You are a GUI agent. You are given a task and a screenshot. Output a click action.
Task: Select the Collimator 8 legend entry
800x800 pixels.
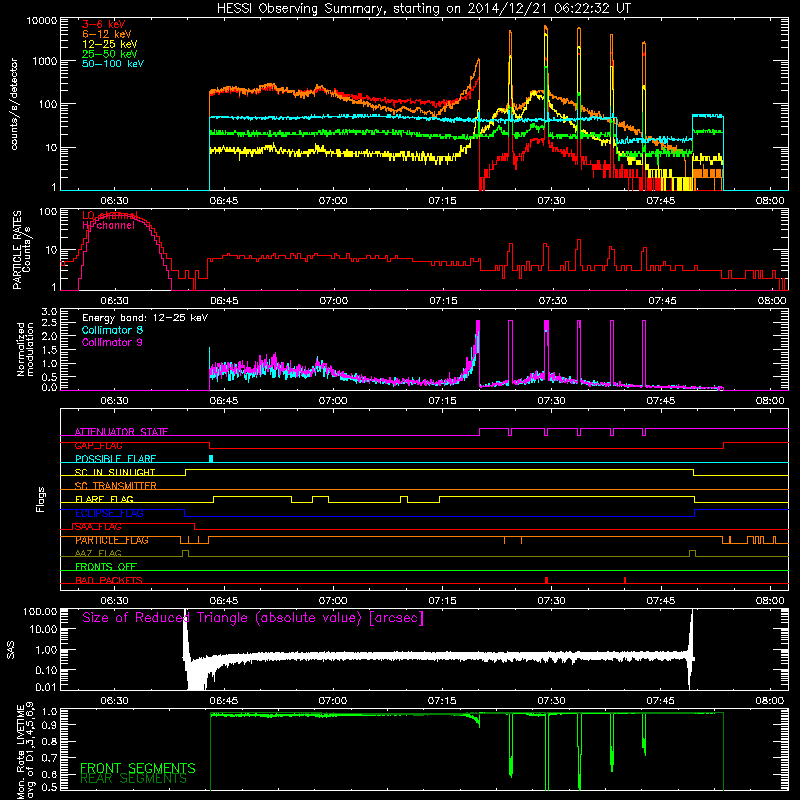click(x=112, y=330)
